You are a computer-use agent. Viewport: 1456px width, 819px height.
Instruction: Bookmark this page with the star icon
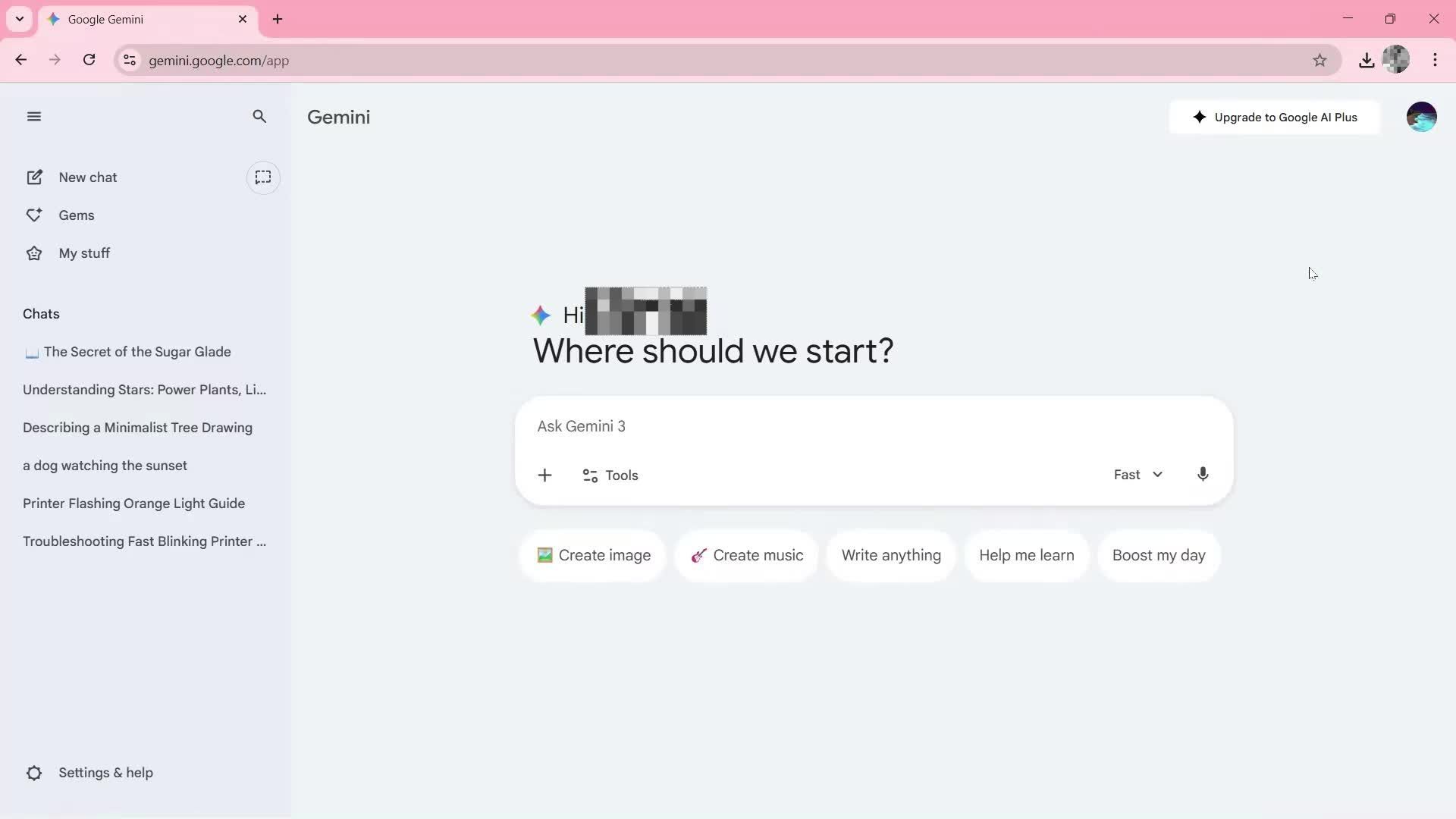coord(1319,61)
